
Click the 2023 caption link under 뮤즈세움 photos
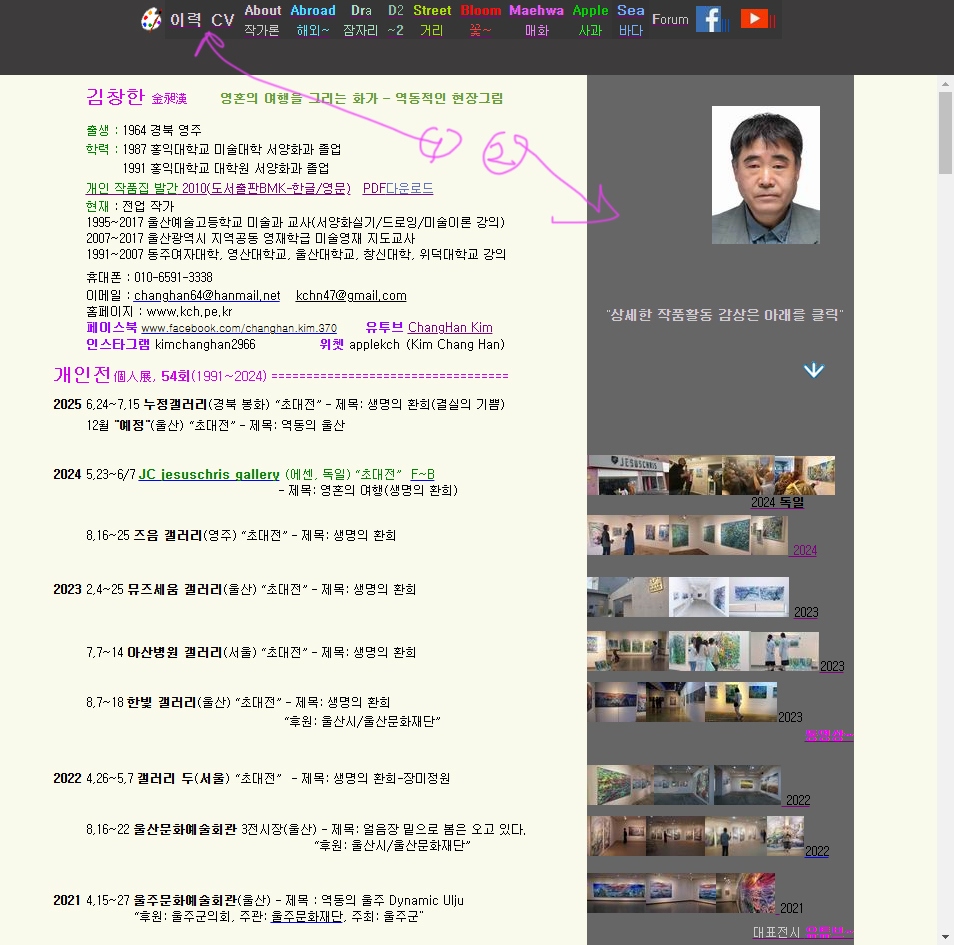806,612
